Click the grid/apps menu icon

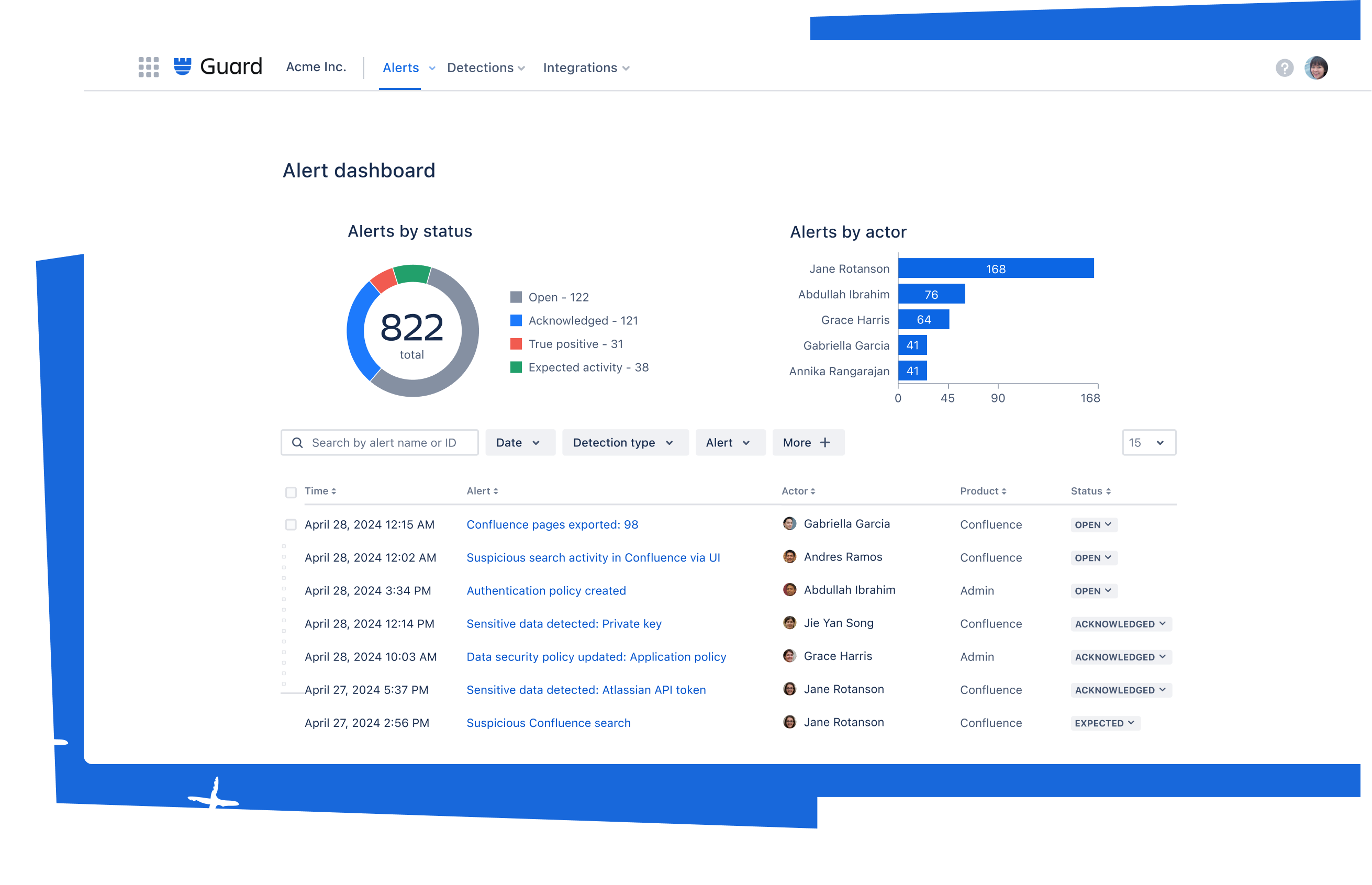147,67
